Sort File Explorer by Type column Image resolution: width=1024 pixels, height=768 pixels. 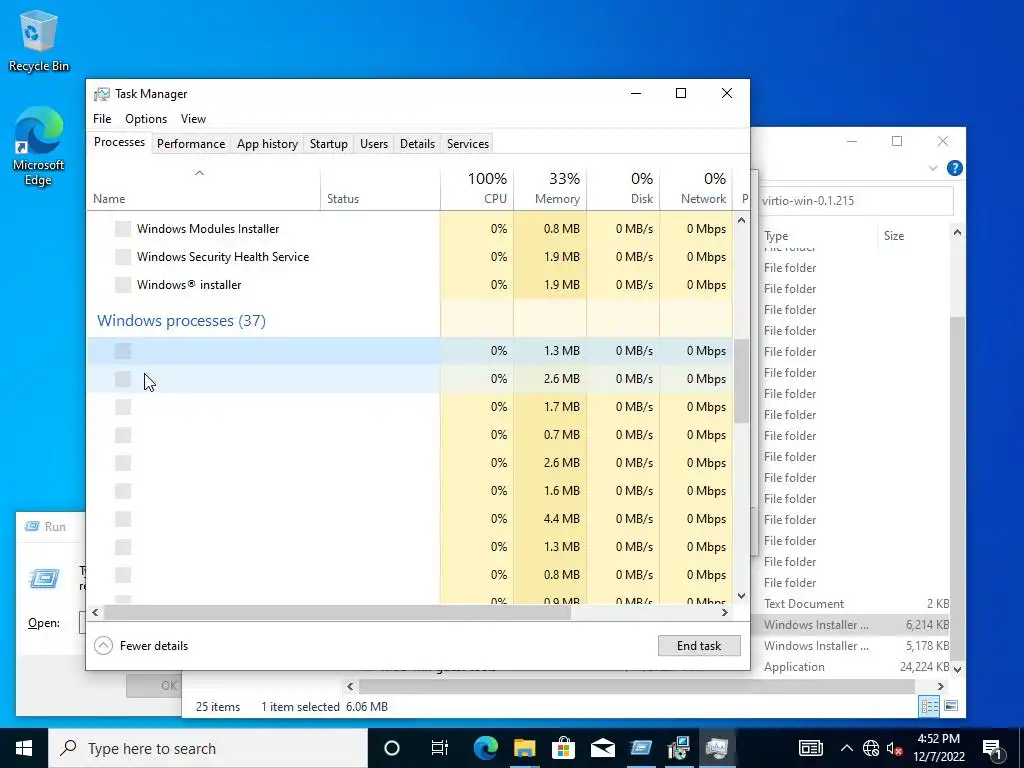[x=818, y=236]
